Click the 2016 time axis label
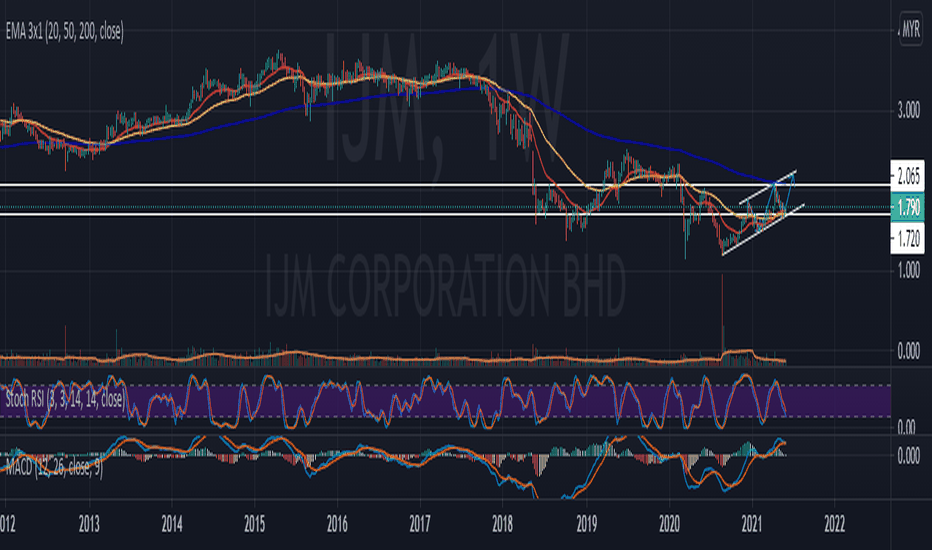The height and width of the screenshot is (550, 932). click(x=337, y=524)
